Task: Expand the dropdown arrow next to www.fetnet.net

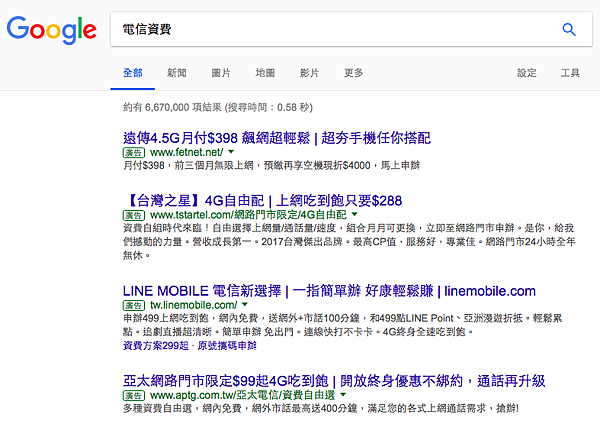Action: click(x=231, y=152)
